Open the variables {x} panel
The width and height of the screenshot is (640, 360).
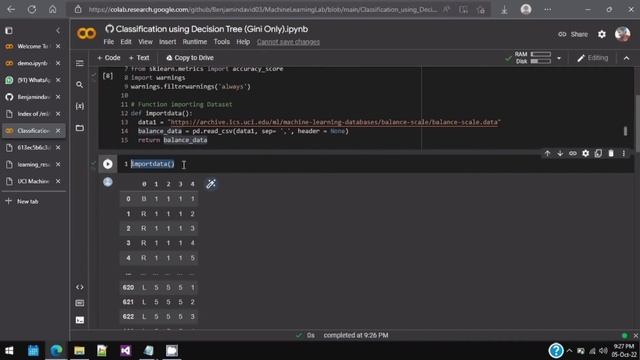(x=80, y=106)
